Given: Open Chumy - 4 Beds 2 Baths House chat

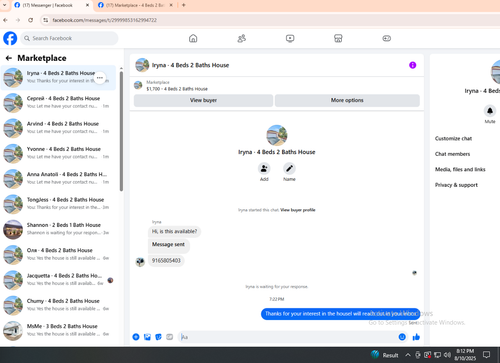Looking at the screenshot, I should pyautogui.click(x=58, y=305).
